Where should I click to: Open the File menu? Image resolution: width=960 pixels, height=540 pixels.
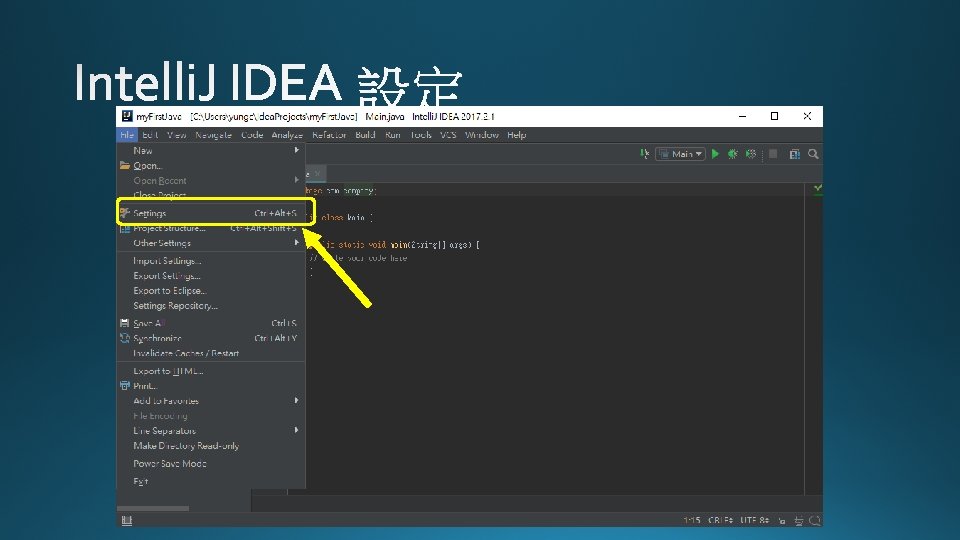[127, 135]
